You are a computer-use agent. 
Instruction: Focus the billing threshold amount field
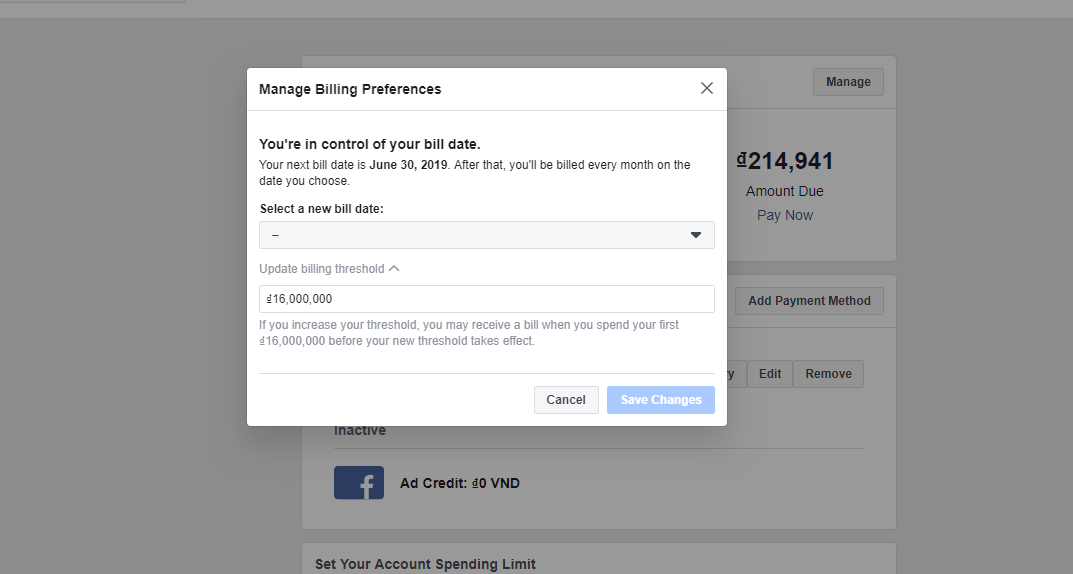click(486, 299)
